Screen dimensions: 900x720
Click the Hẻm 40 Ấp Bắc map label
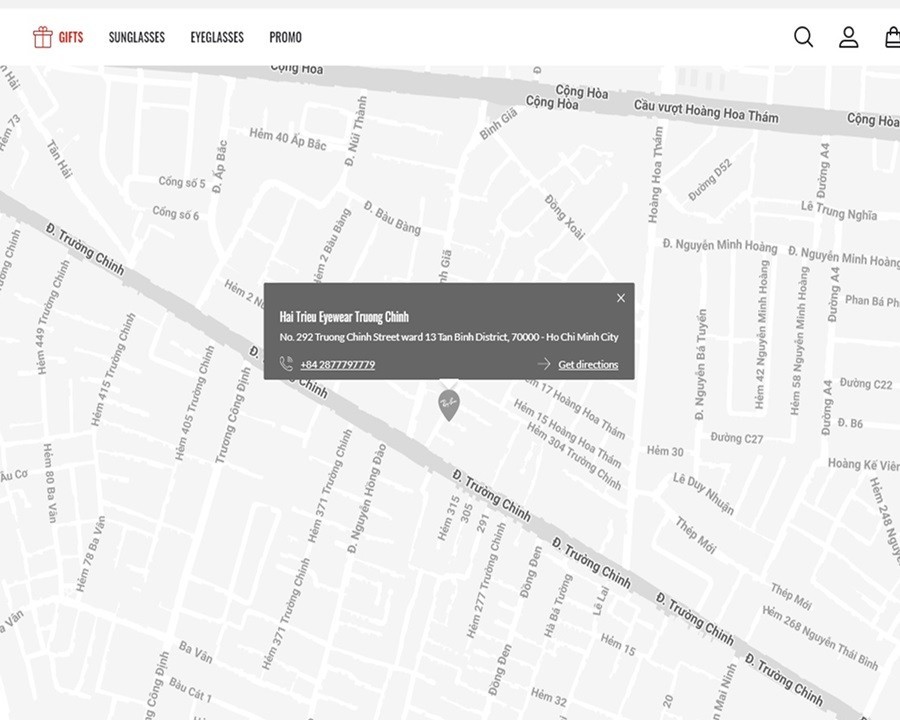288,140
